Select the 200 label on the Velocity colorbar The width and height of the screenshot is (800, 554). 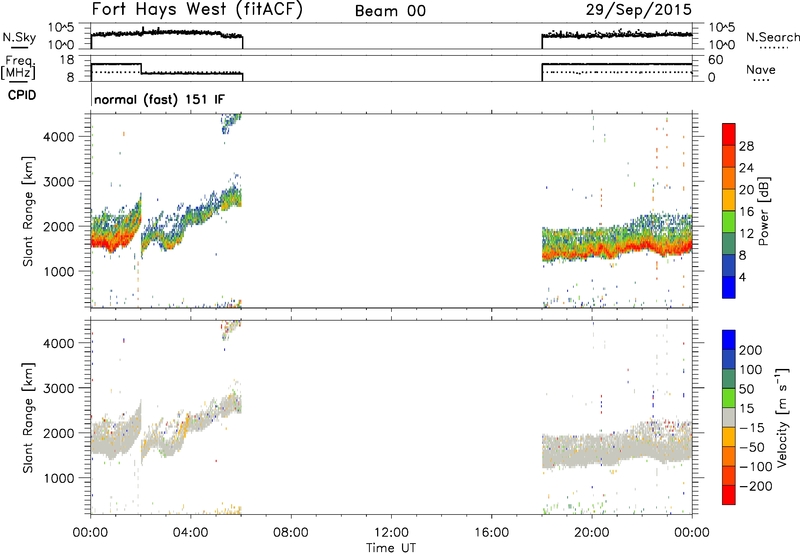tap(751, 350)
